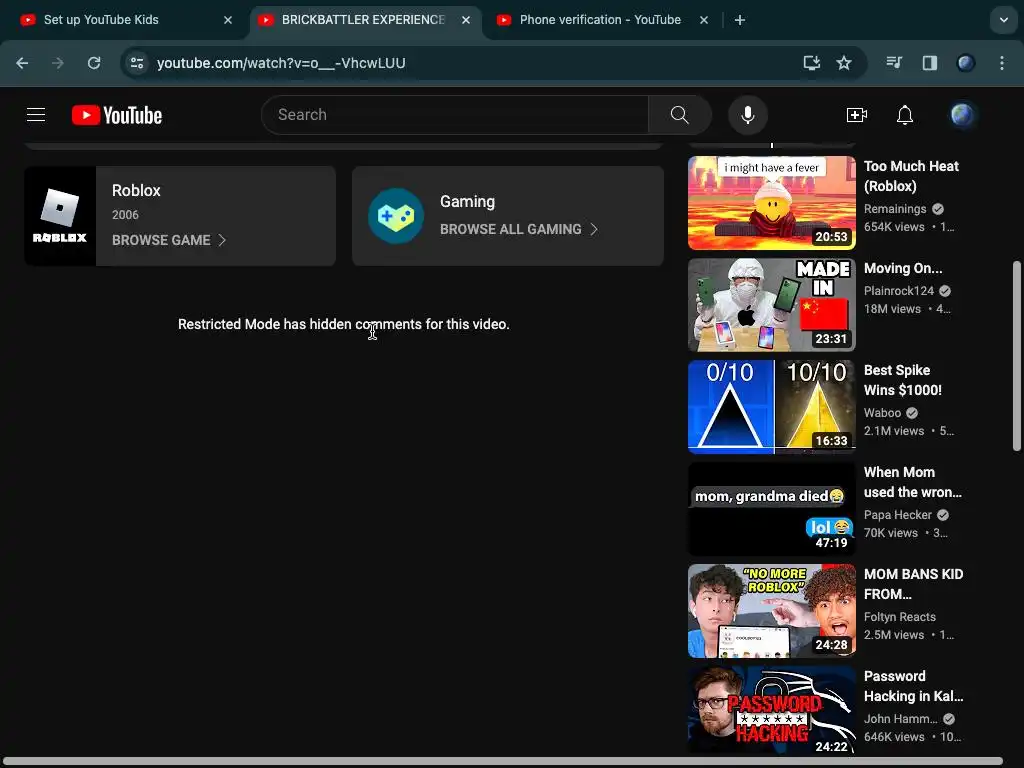This screenshot has height=768, width=1024.
Task: Click chevron next to BROWSE GAME
Action: 223,240
